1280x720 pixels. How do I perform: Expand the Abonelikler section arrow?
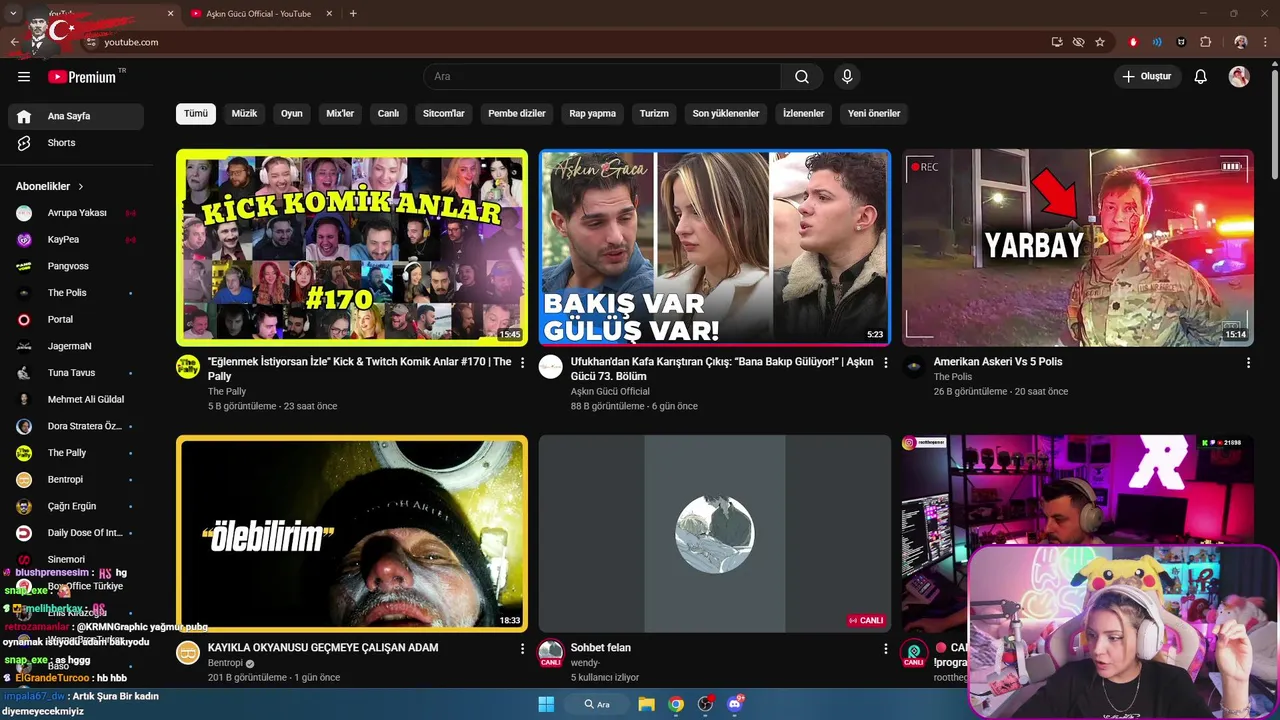coord(81,186)
